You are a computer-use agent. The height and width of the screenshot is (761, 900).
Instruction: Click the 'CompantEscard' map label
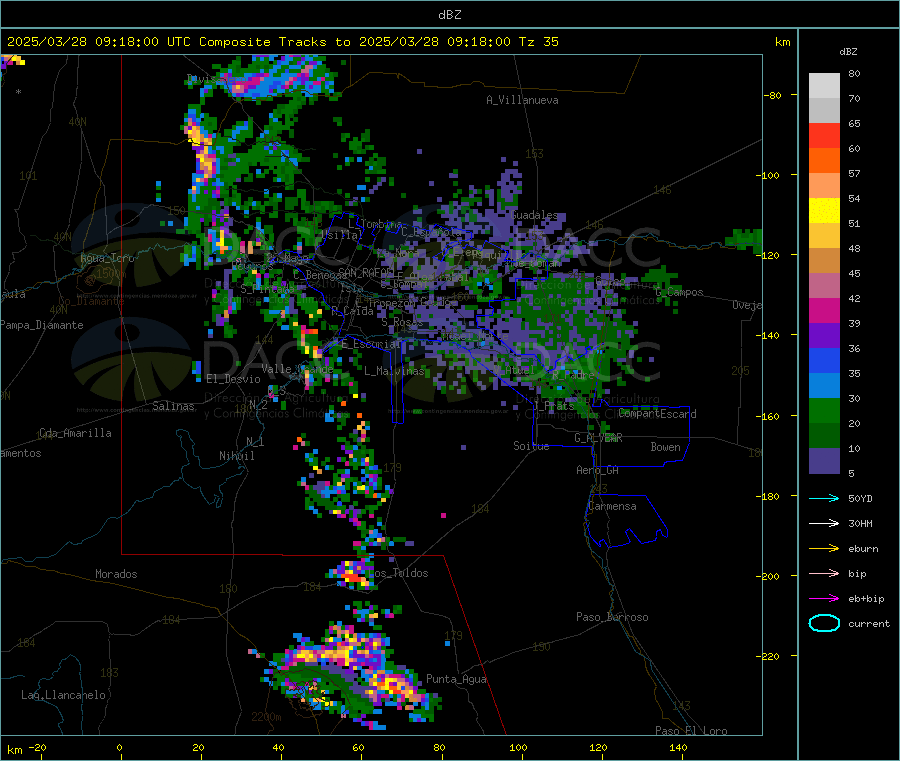[x=657, y=414]
